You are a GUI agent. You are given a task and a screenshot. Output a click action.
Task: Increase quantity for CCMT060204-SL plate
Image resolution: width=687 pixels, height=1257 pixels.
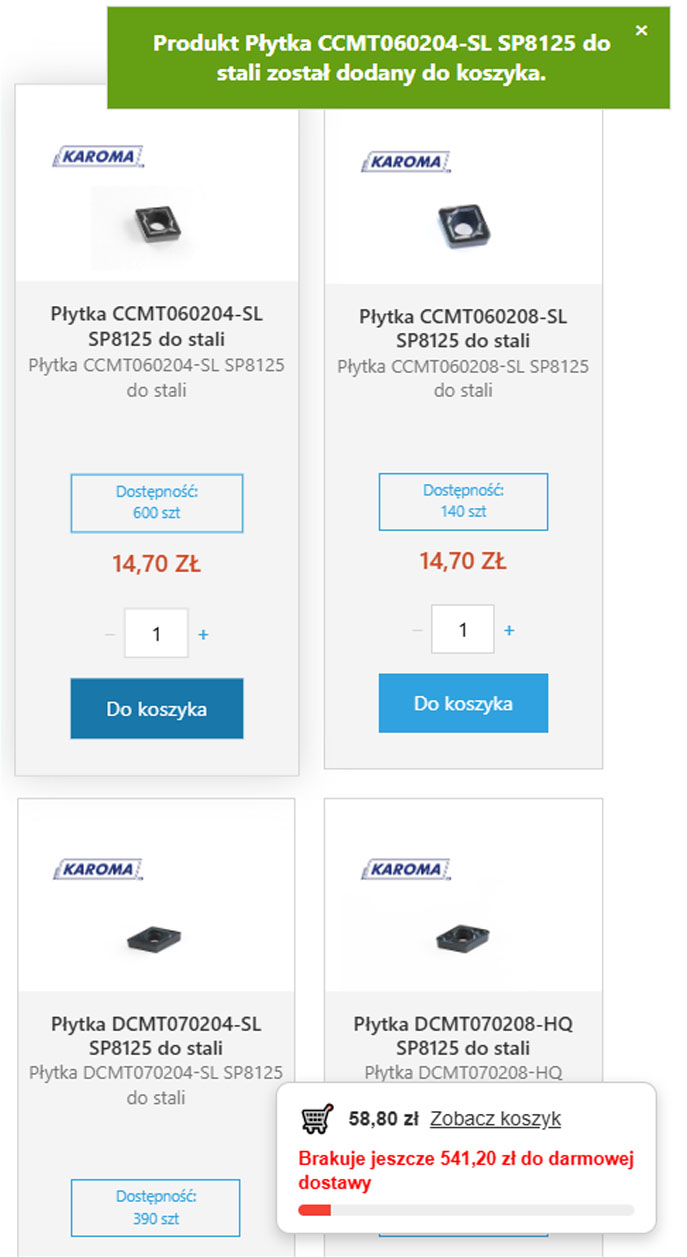coord(203,634)
